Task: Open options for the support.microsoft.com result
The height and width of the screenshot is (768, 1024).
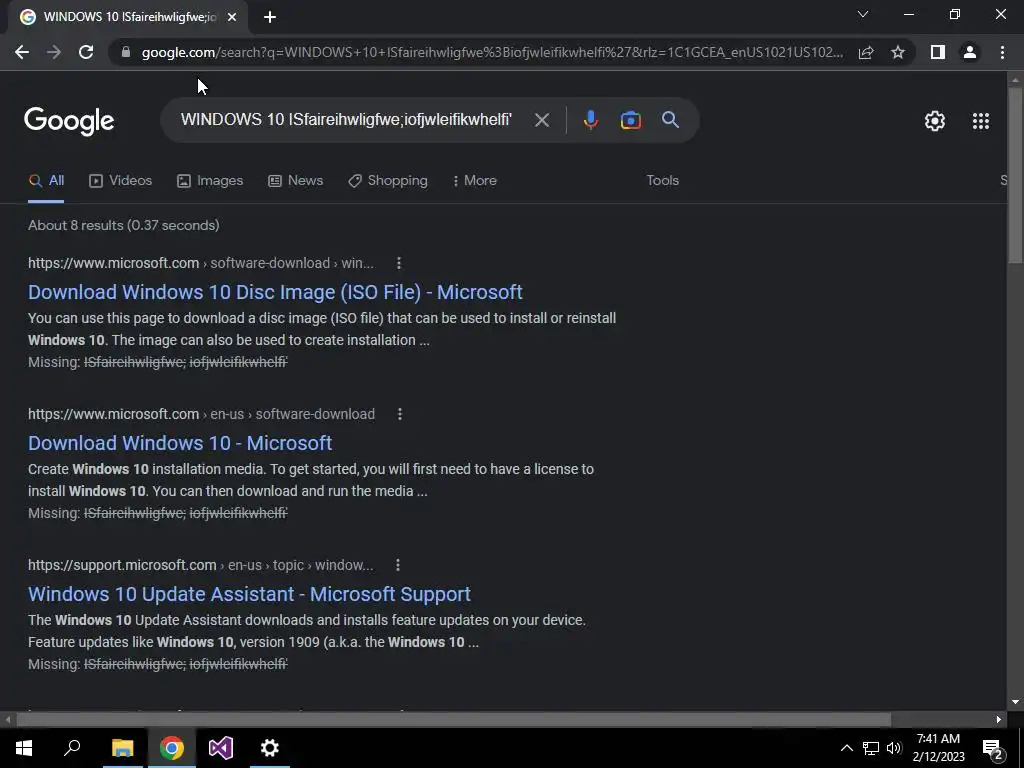Action: coord(398,565)
